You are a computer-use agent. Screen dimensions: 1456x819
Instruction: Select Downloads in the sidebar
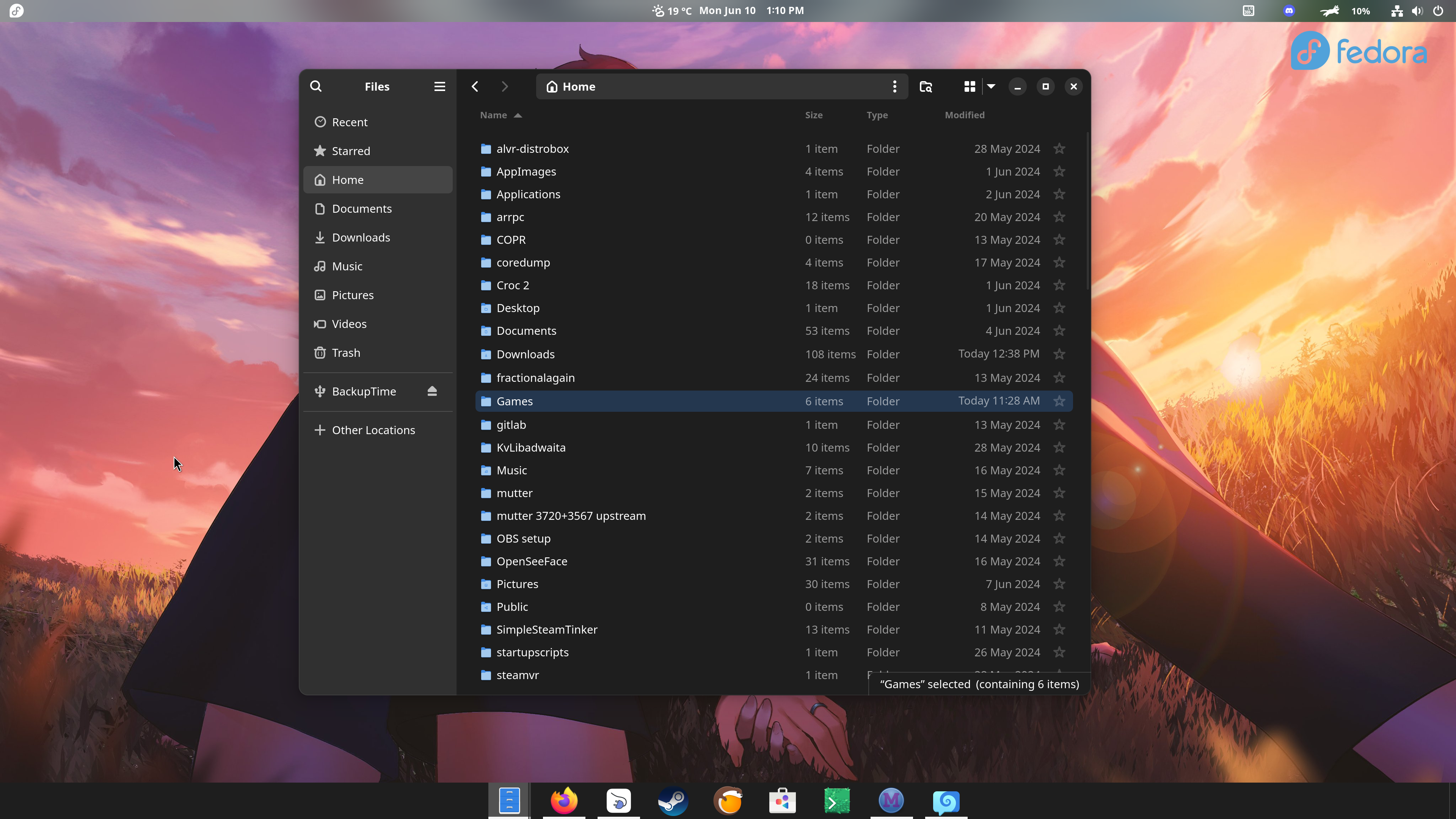[361, 237]
